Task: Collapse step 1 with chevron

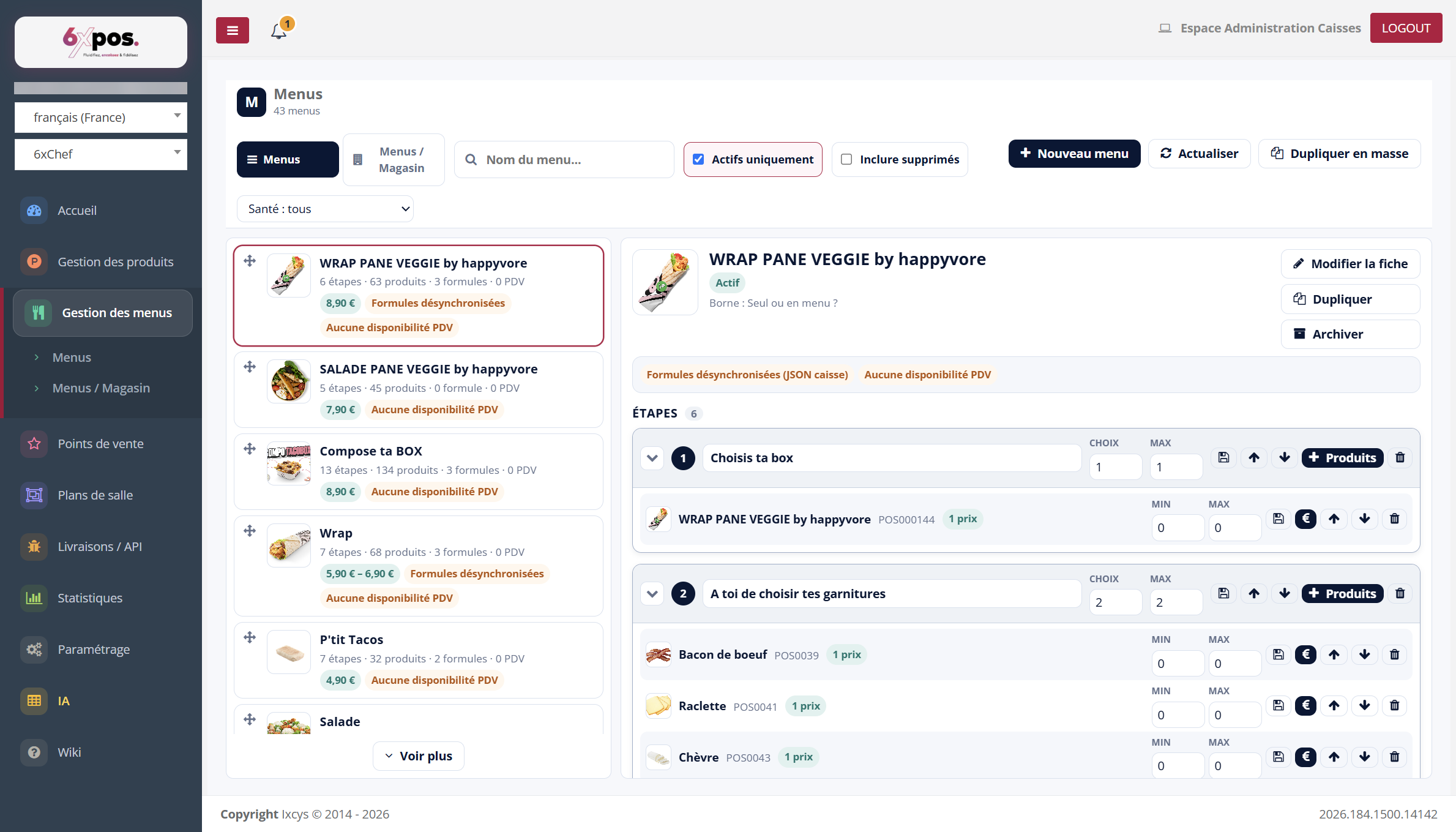Action: pos(652,458)
